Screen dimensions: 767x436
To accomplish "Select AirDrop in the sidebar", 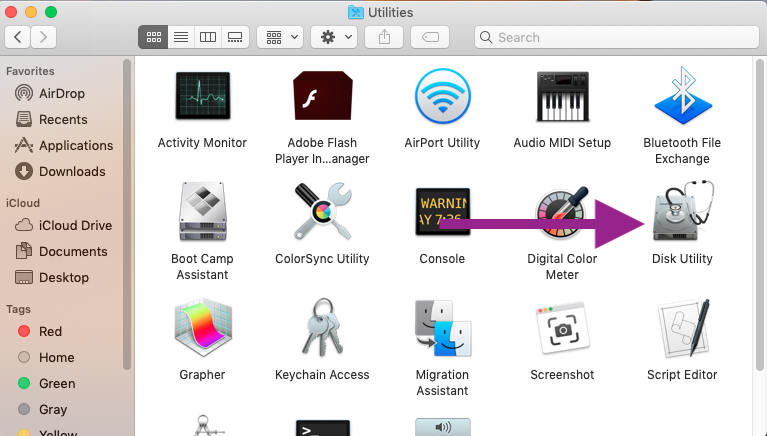I will coord(61,93).
